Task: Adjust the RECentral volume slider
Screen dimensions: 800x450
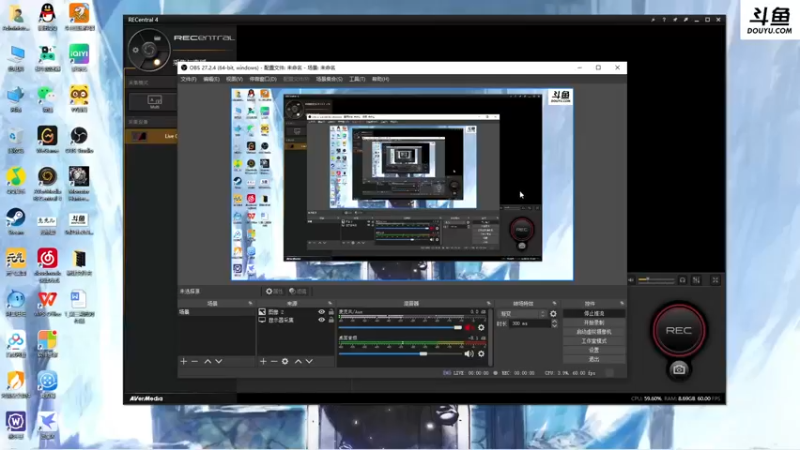Action: pyautogui.click(x=656, y=280)
